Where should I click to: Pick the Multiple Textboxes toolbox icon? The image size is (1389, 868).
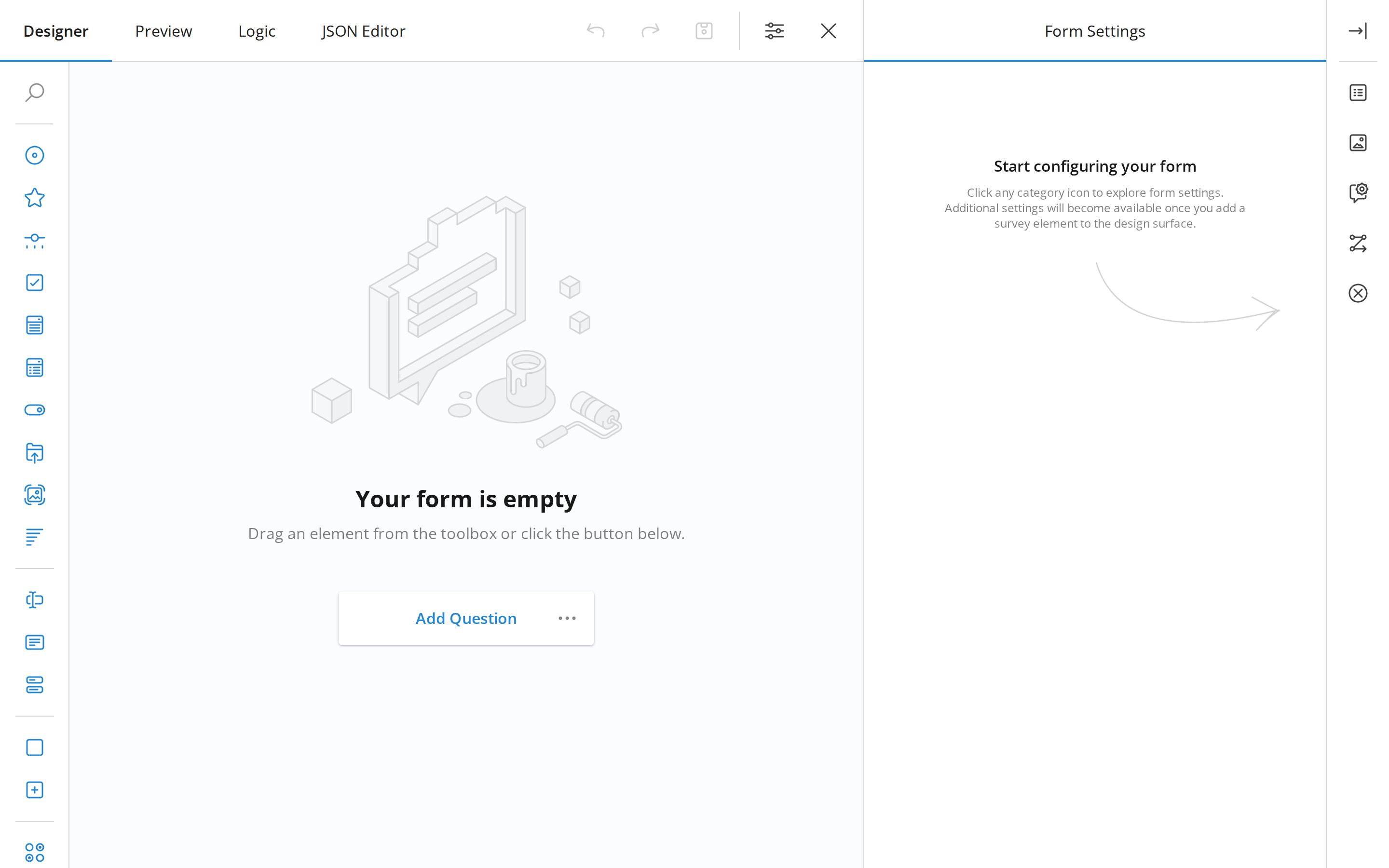tap(34, 685)
